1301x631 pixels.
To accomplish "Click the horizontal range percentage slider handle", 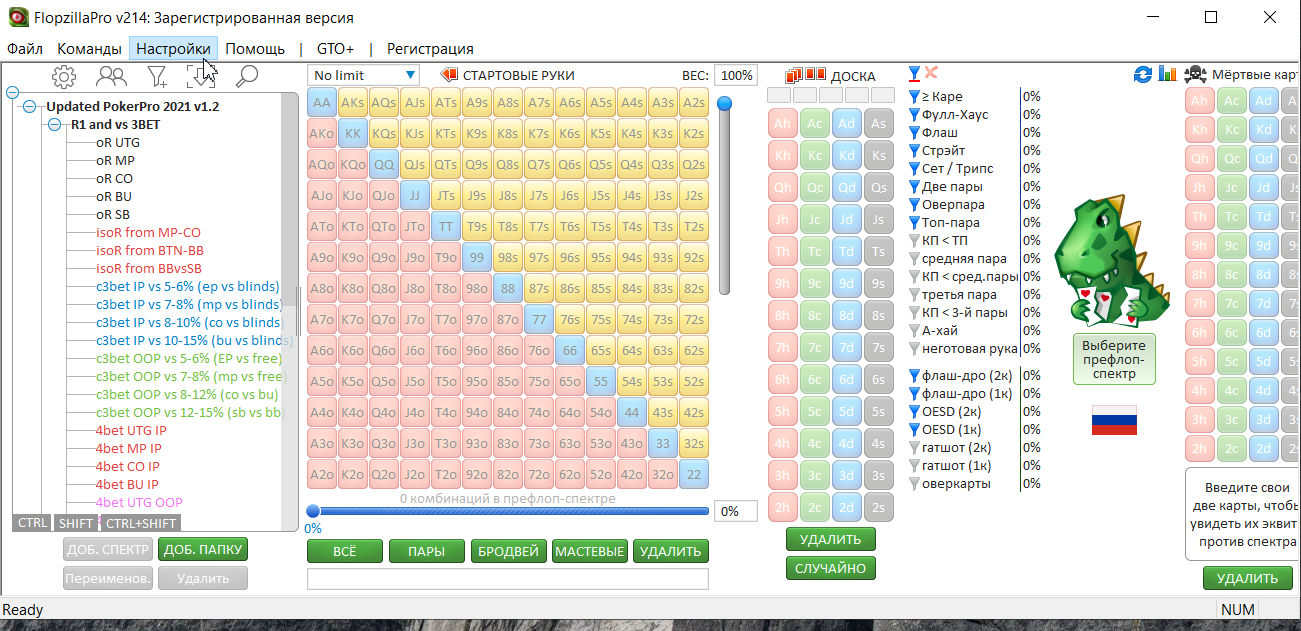I will [x=313, y=511].
